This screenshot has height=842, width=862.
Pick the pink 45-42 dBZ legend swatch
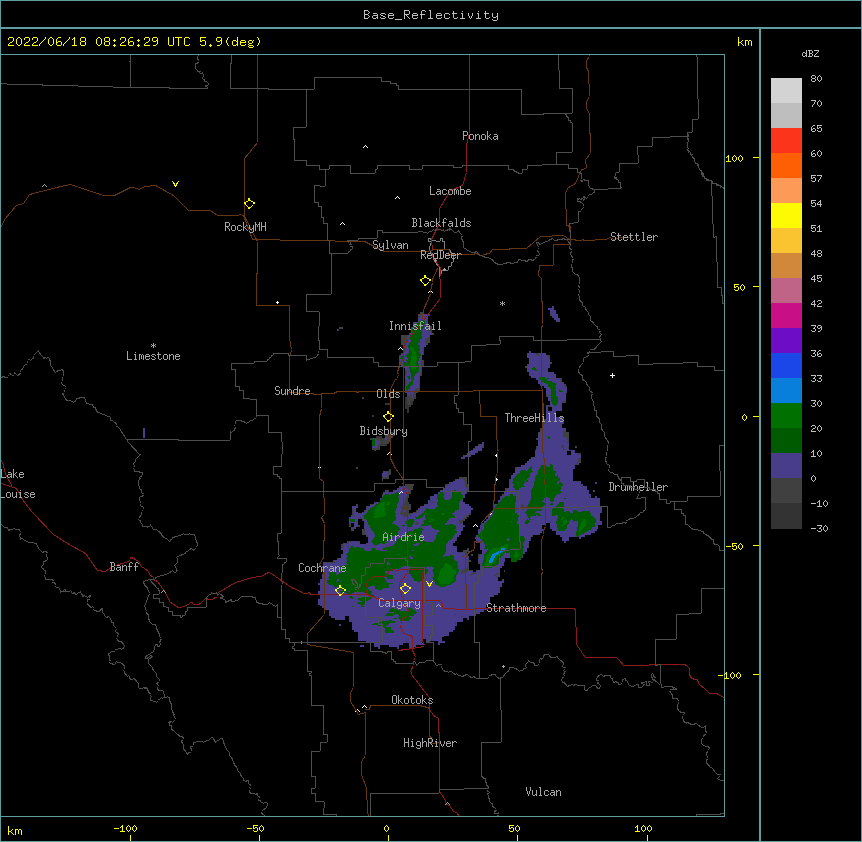click(x=786, y=291)
